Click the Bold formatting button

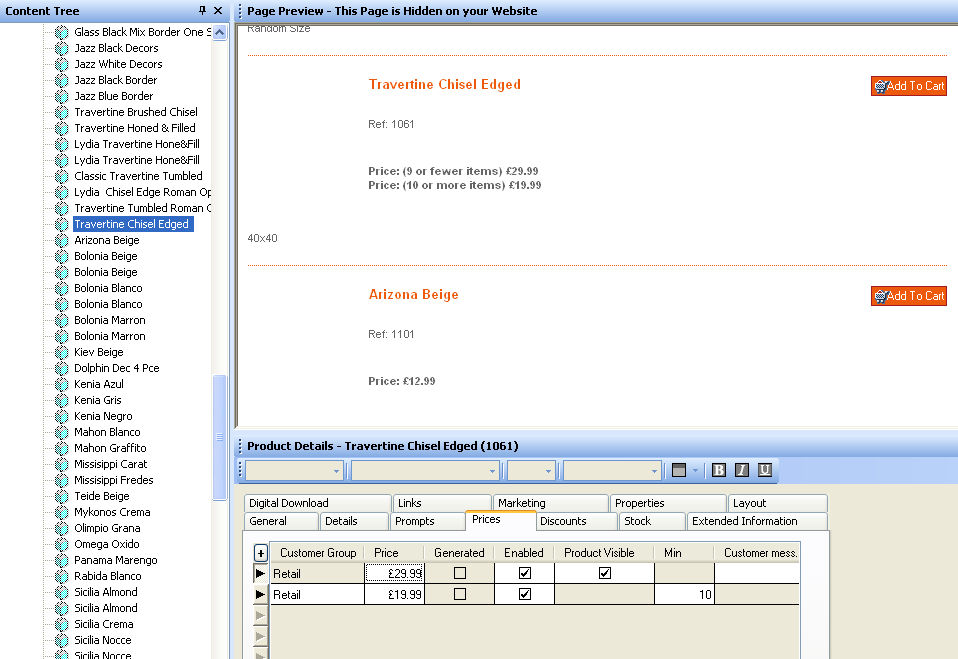pos(719,470)
